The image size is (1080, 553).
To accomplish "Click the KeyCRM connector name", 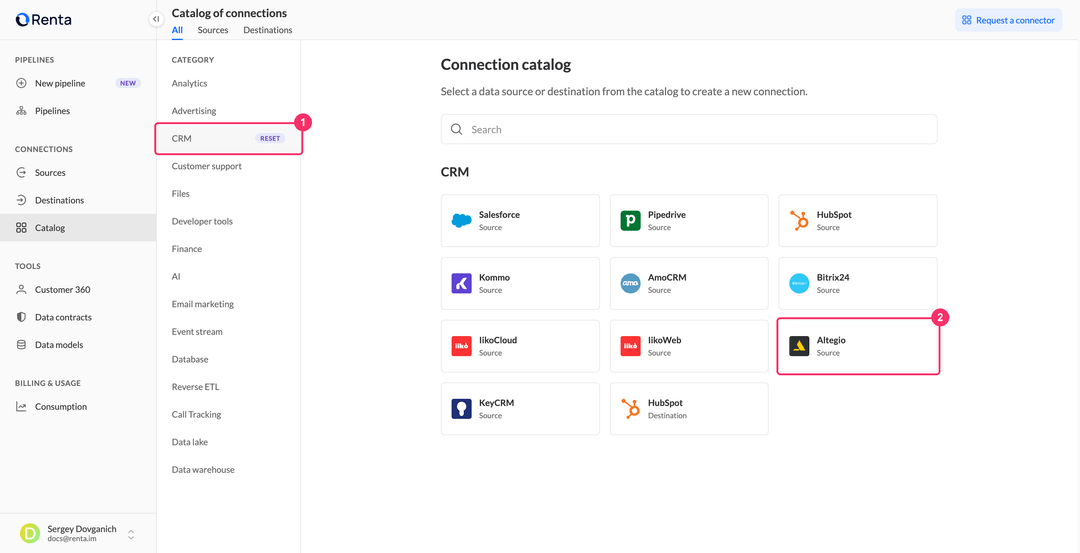I will pyautogui.click(x=496, y=403).
